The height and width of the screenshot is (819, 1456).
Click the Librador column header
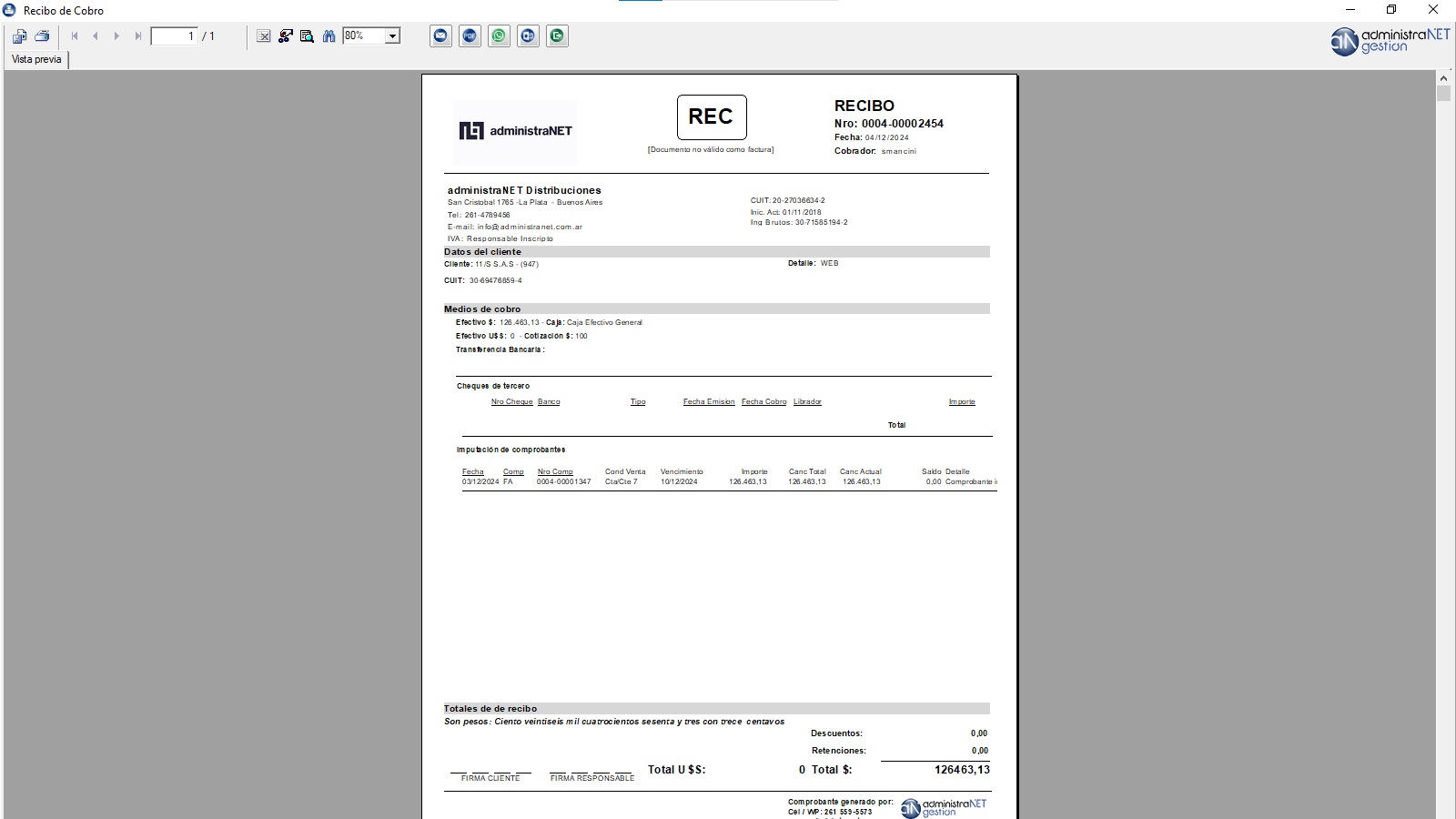click(807, 402)
